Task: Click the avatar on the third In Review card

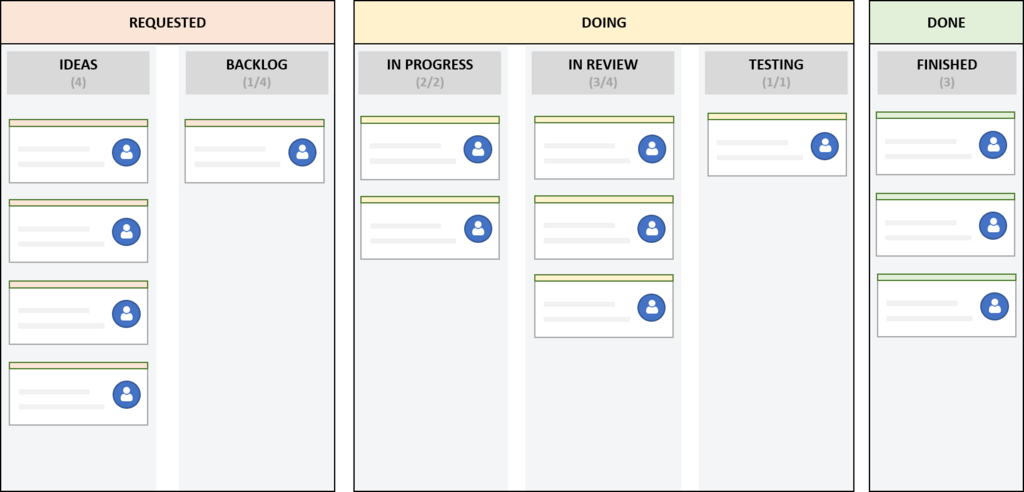Action: click(652, 307)
